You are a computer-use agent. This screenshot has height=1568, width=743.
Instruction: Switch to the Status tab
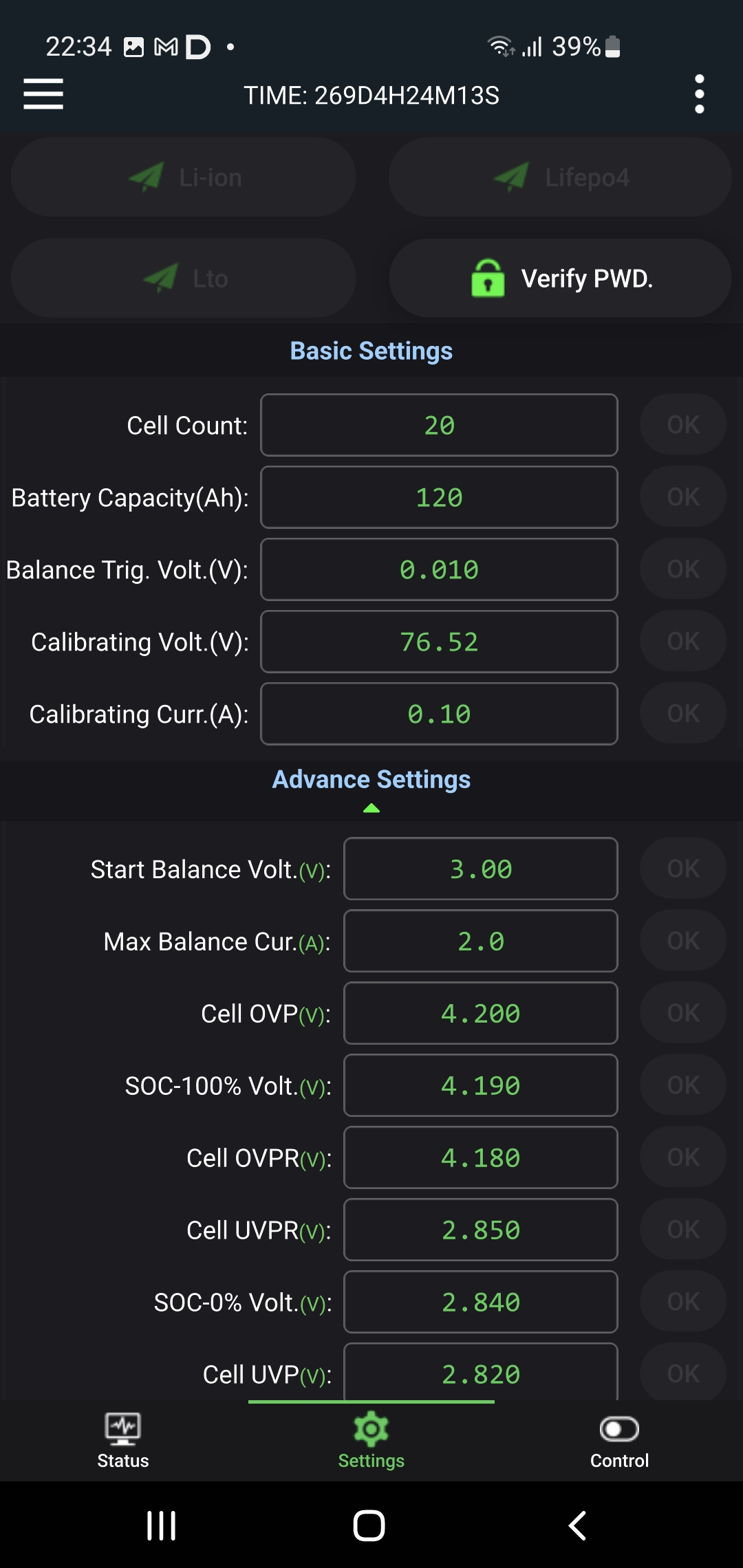click(x=123, y=1440)
